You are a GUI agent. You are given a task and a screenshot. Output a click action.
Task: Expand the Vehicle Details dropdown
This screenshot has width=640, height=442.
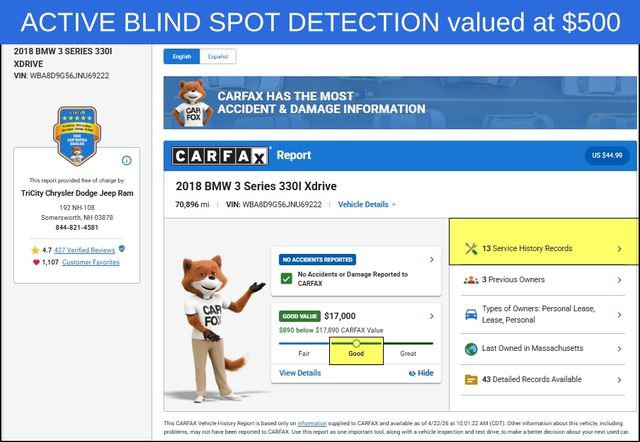366,204
